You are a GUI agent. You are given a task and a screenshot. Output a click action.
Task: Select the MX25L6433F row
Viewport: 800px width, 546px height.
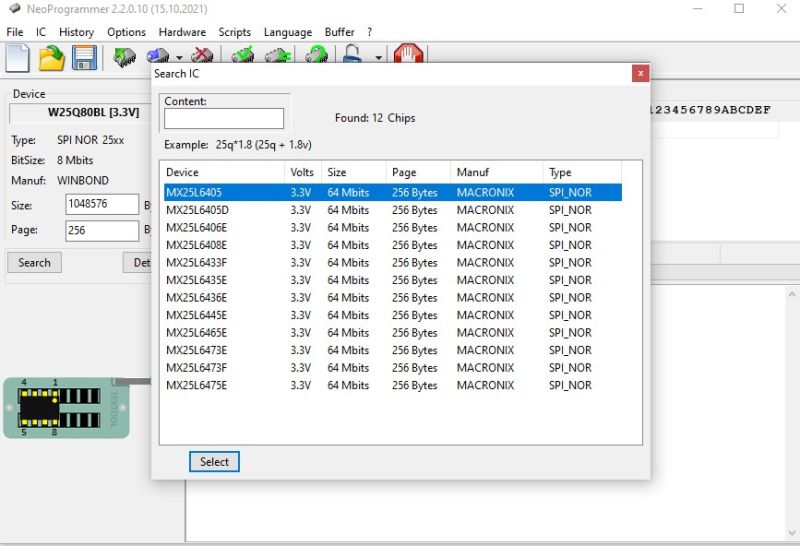pyautogui.click(x=393, y=263)
